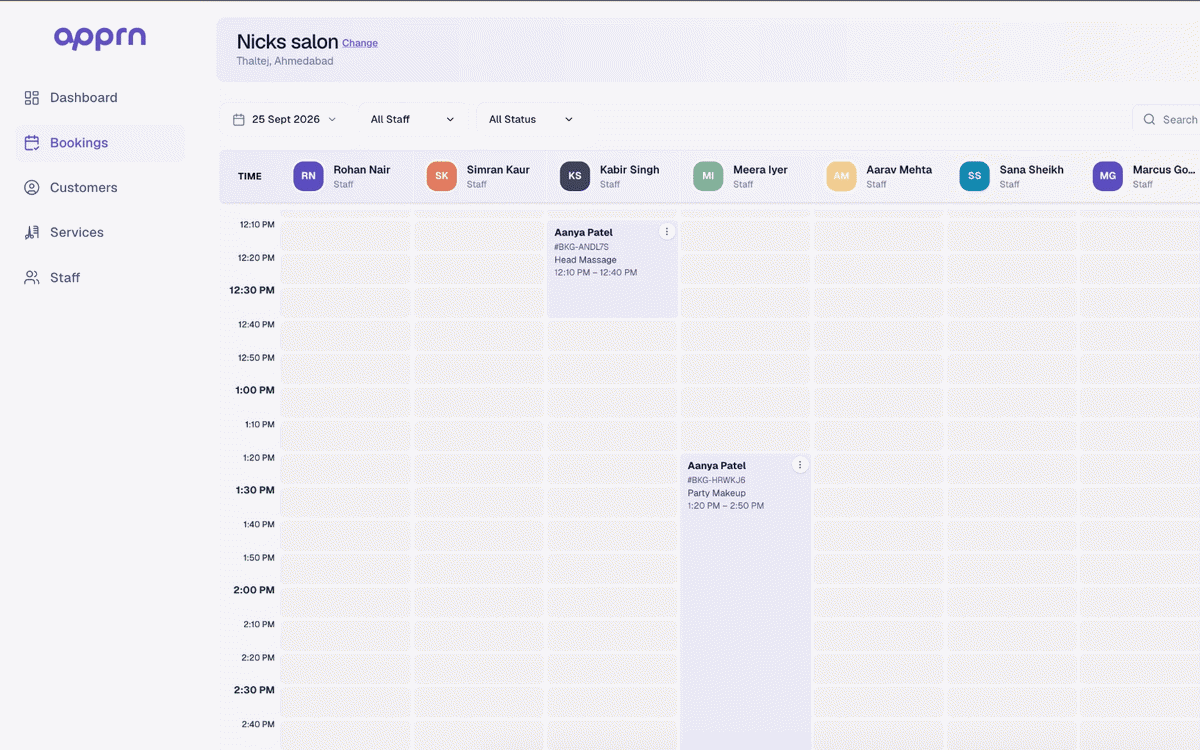This screenshot has width=1200, height=750.
Task: Click the Nicks salon title
Action: pyautogui.click(x=287, y=42)
